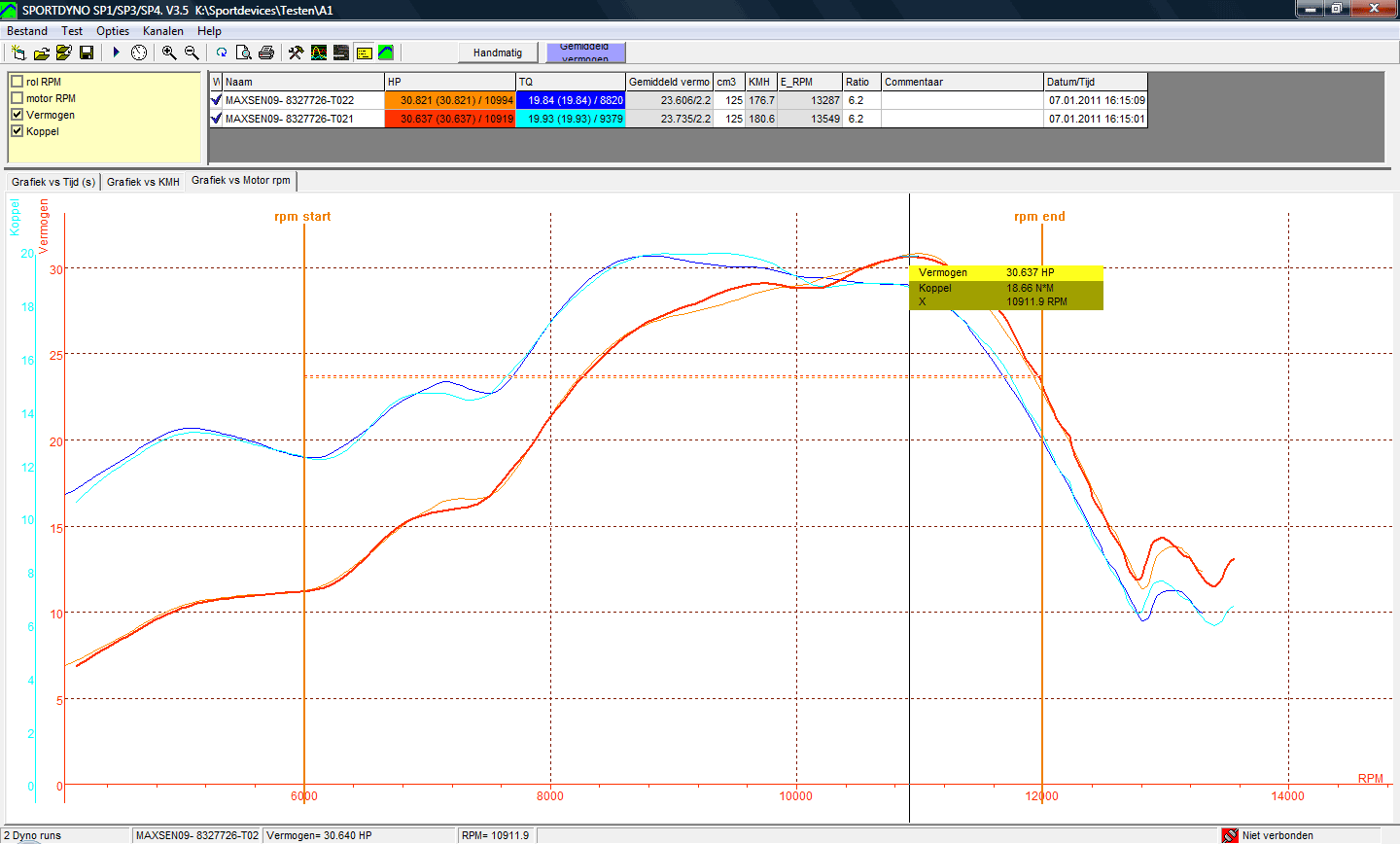1400x844 pixels.
Task: Click the zoom out magnifier icon
Action: click(192, 53)
